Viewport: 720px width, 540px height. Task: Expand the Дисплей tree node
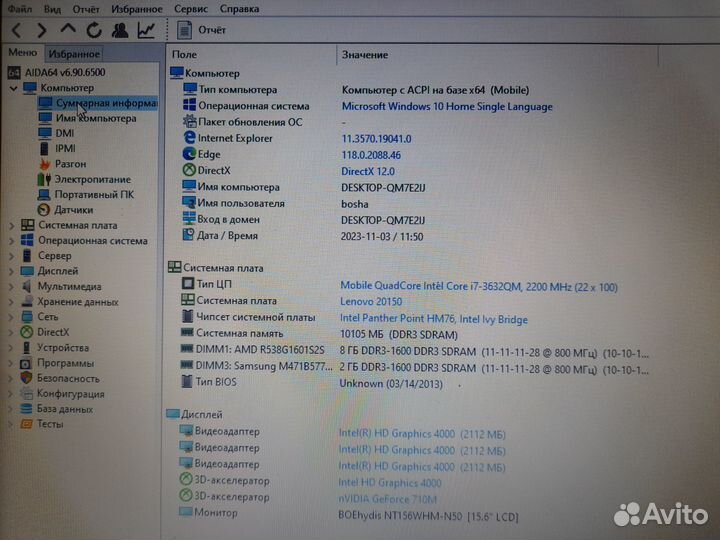[12, 271]
